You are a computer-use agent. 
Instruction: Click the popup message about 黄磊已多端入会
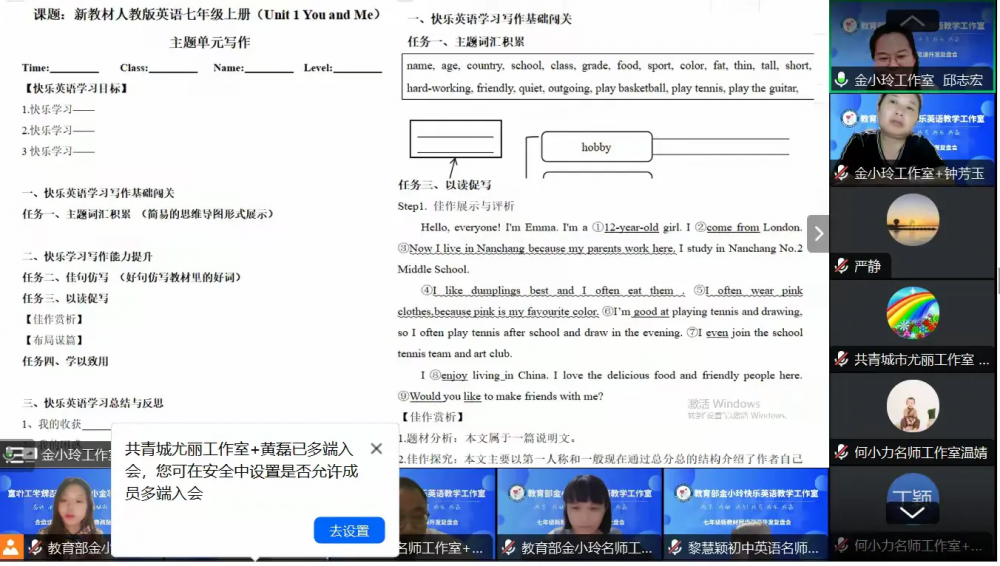tap(241, 471)
